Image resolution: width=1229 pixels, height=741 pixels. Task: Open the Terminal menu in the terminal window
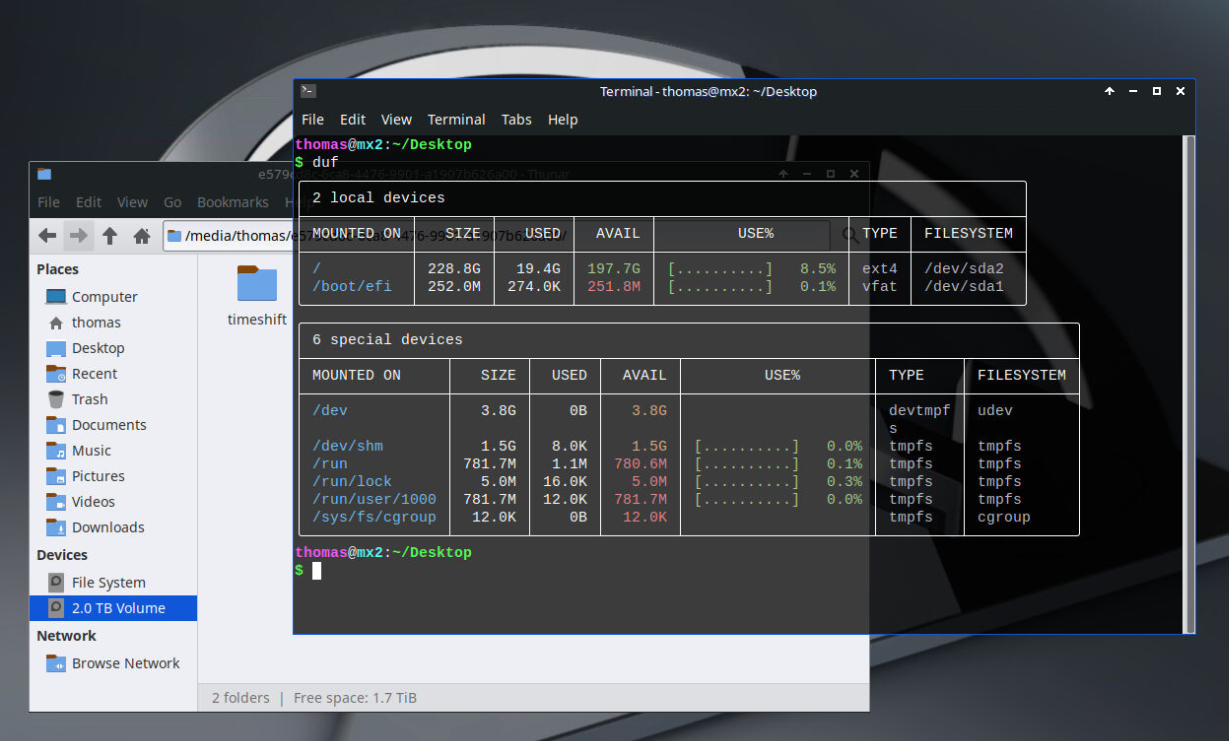(x=456, y=119)
